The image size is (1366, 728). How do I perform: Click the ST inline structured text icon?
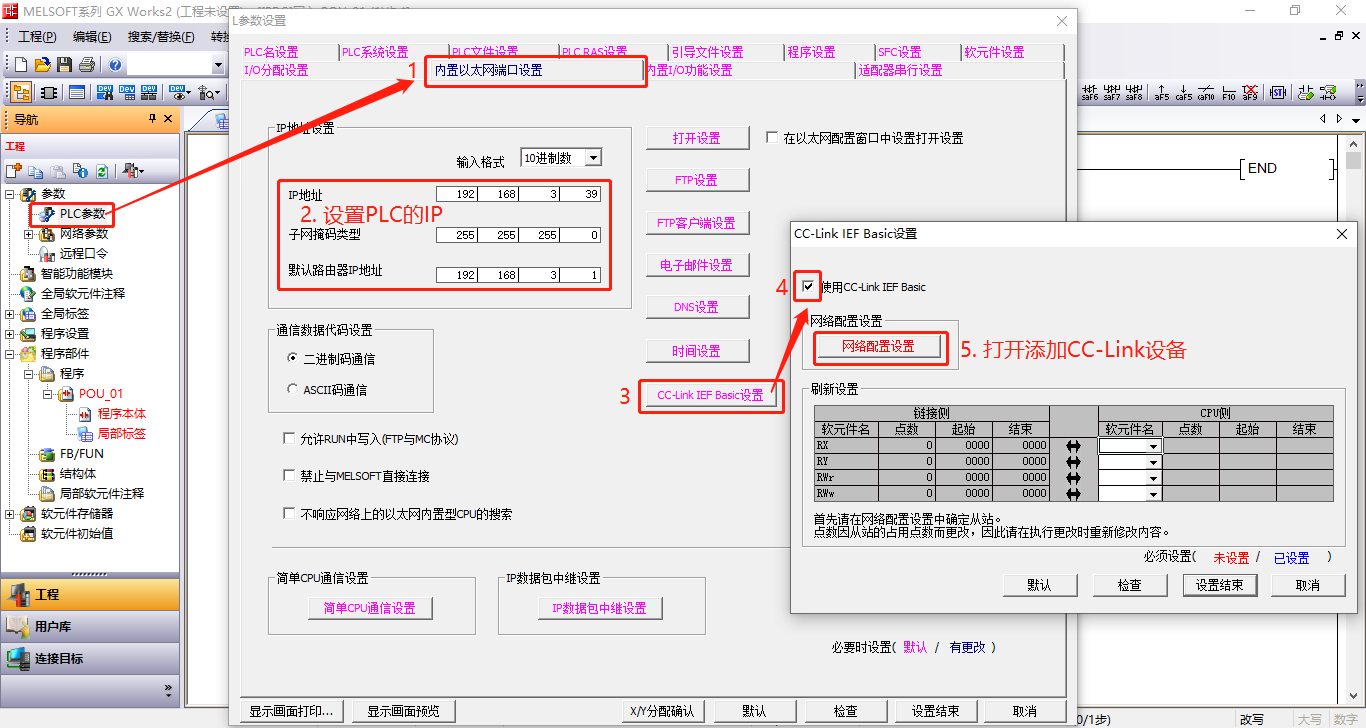(x=1278, y=93)
